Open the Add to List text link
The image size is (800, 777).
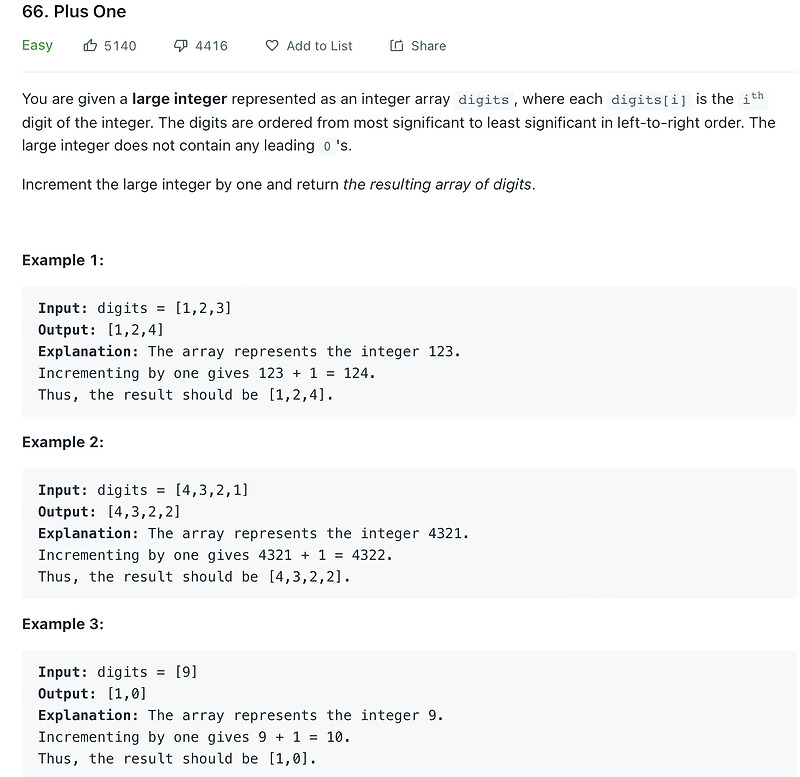(x=319, y=46)
